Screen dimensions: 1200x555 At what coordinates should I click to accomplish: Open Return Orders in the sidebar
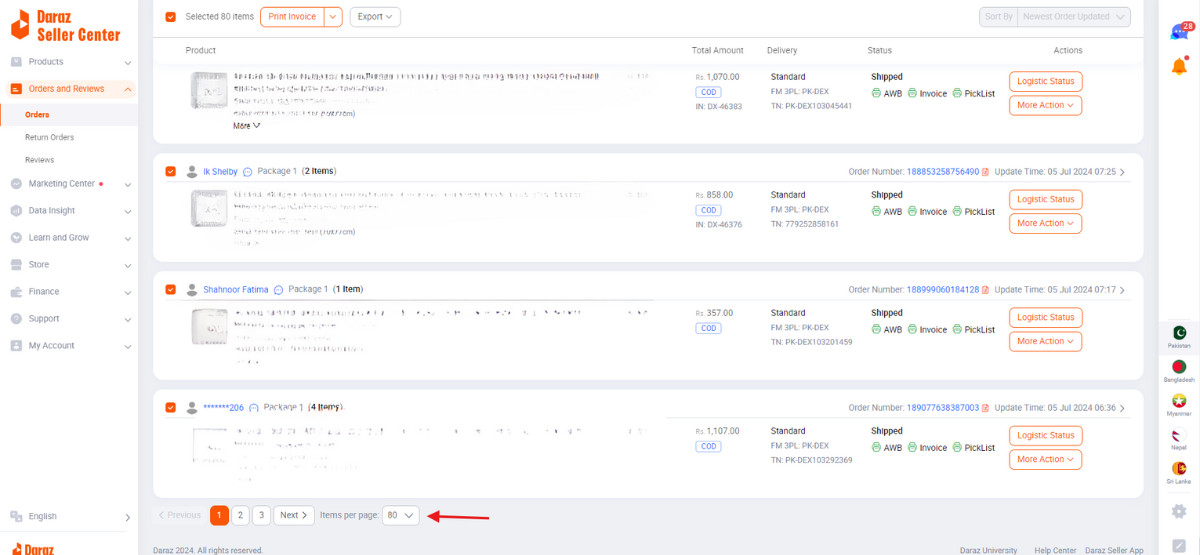[50, 137]
